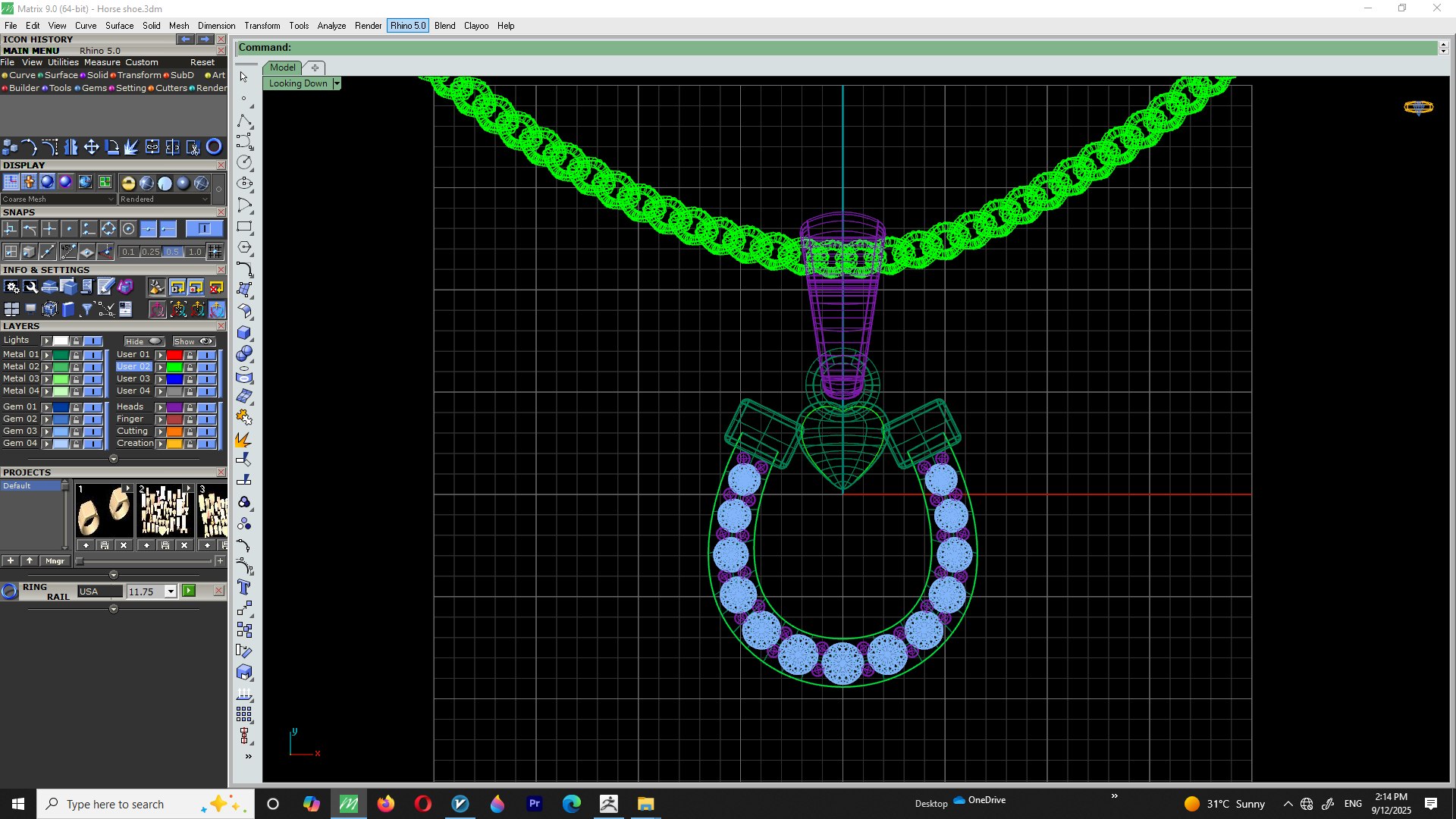Screen dimensions: 1456x819
Task: Click the USA ring standard field
Action: (x=99, y=591)
